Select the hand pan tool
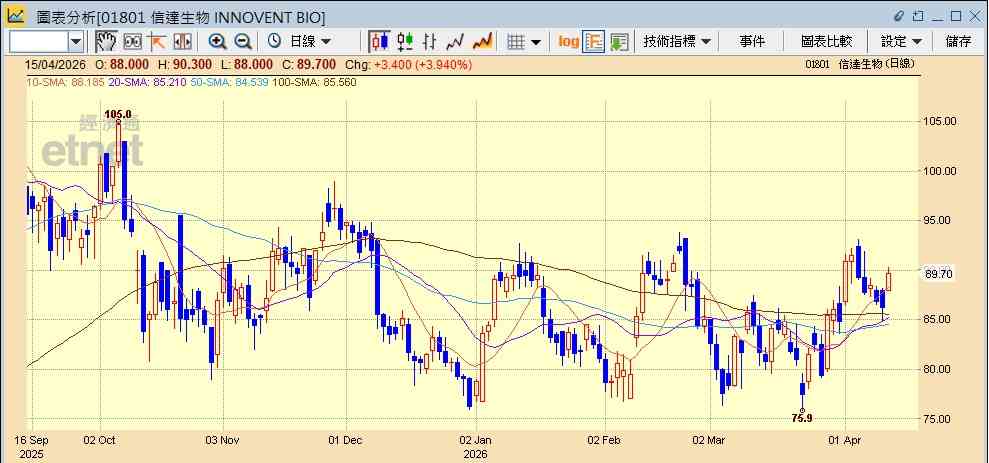Viewport: 989px width, 463px height. click(x=106, y=42)
